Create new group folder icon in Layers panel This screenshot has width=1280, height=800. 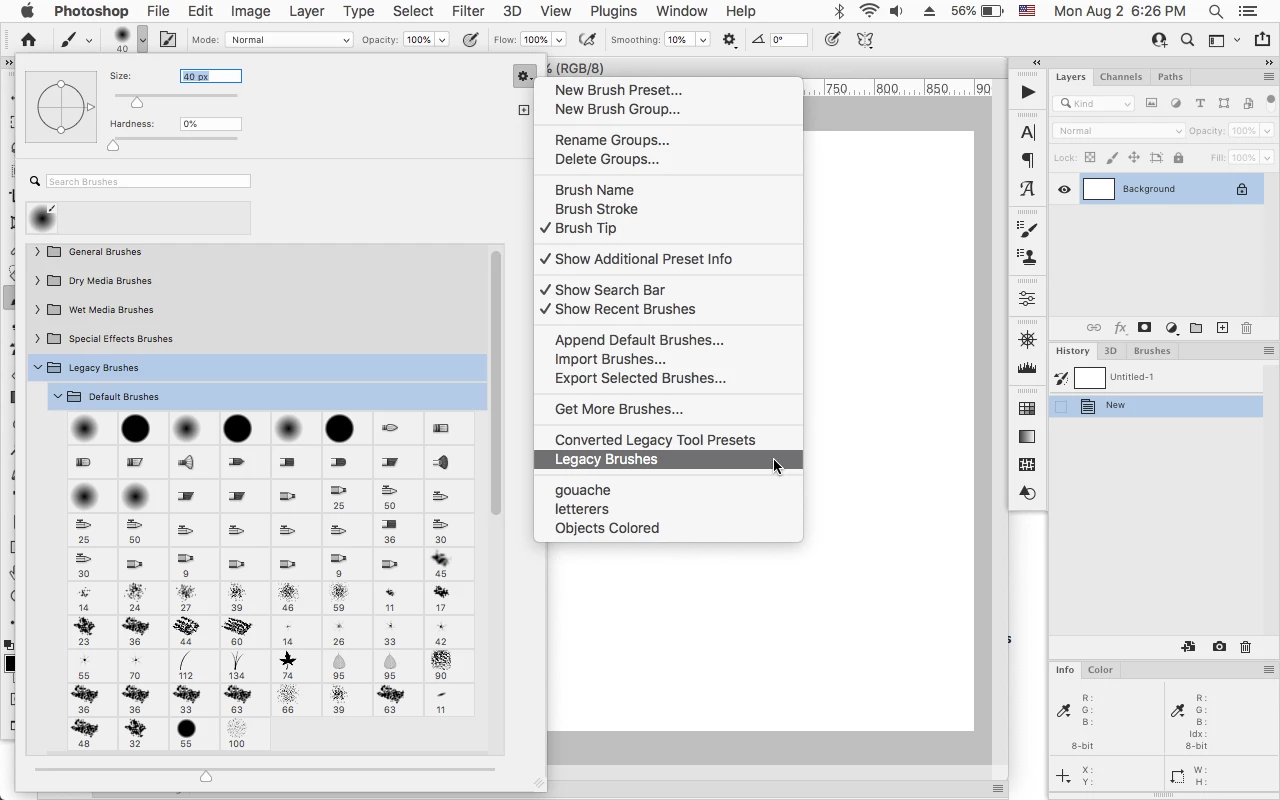coord(1196,328)
